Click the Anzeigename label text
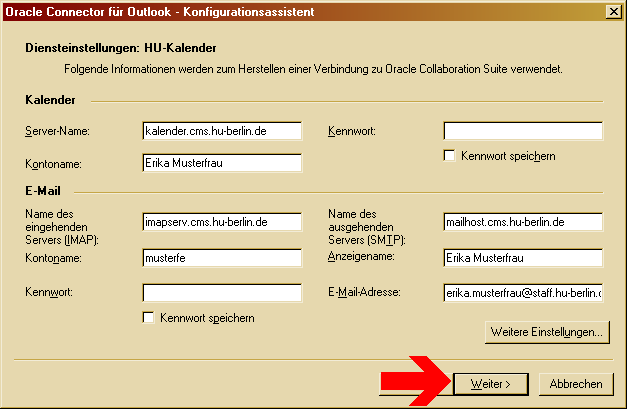Screen dimensions: 627x409 (x=362, y=257)
